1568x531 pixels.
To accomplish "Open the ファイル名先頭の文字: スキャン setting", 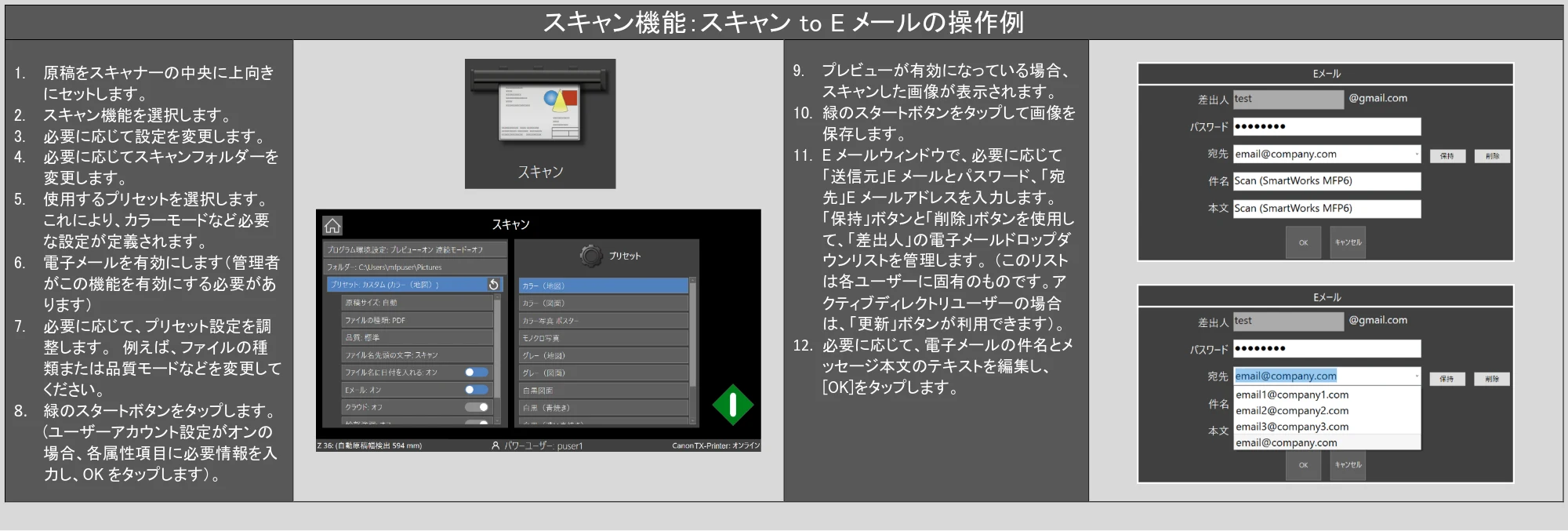I will [x=417, y=355].
